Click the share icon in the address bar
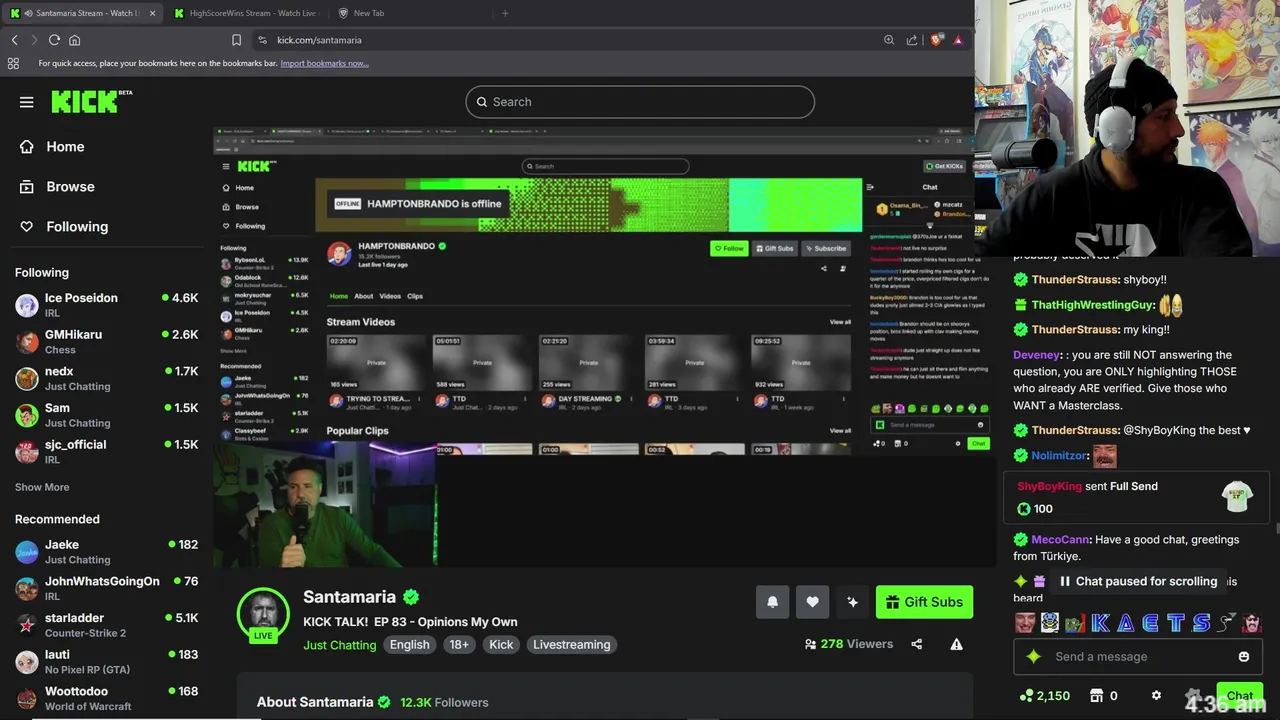Viewport: 1280px width, 720px height. (912, 40)
